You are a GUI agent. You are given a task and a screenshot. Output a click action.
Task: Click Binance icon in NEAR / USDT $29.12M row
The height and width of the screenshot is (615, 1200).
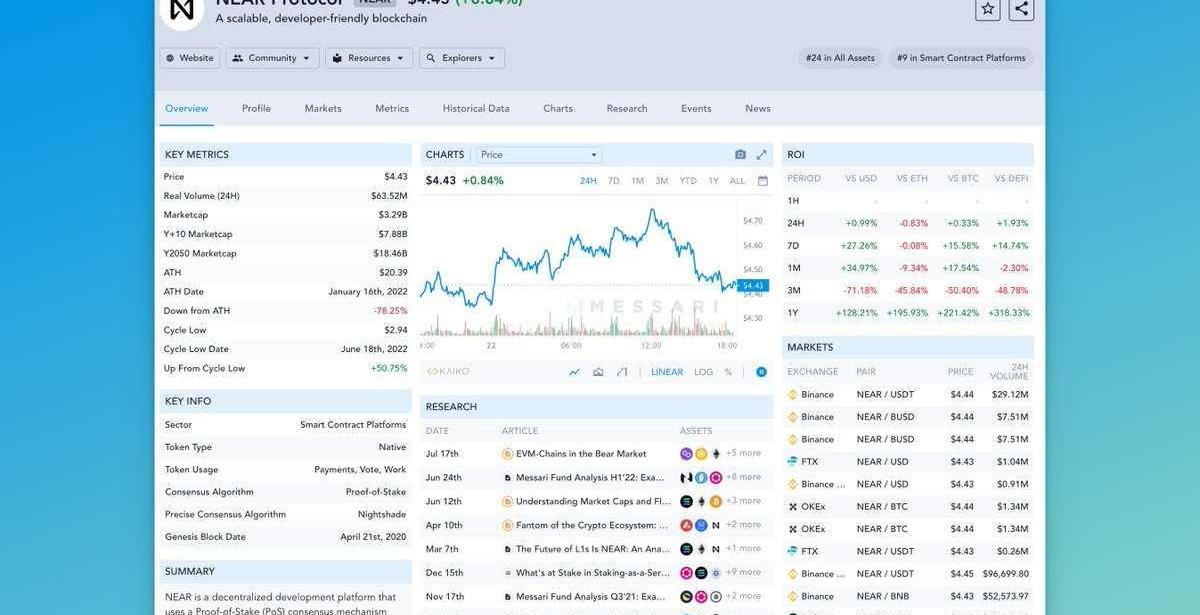[x=793, y=395]
